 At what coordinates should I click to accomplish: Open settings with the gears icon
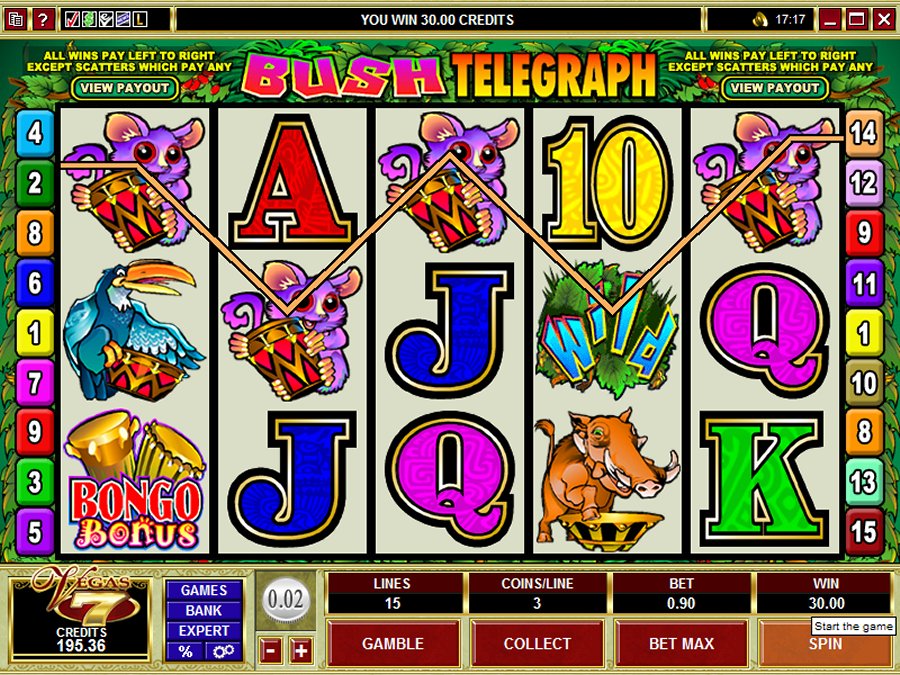(223, 651)
